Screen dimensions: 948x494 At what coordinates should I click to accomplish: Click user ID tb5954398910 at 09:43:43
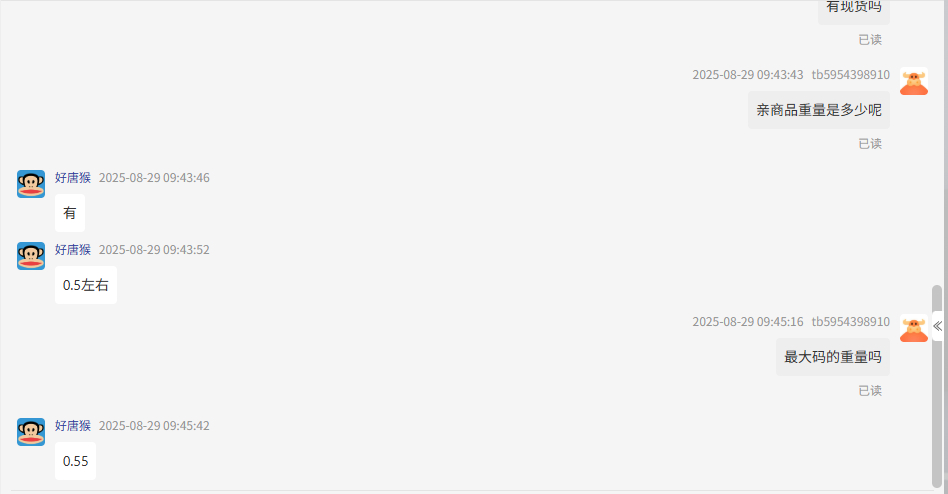click(851, 75)
